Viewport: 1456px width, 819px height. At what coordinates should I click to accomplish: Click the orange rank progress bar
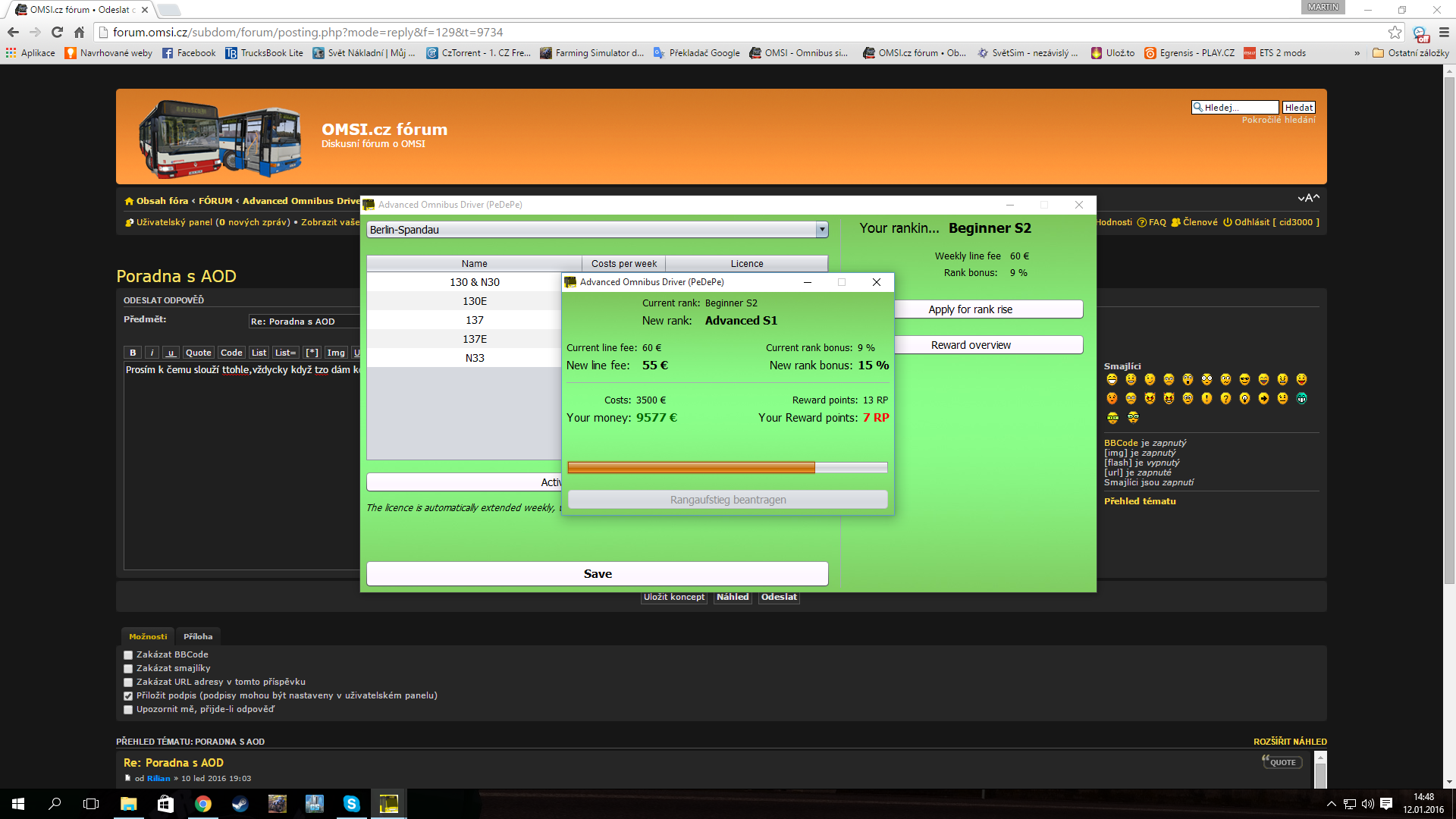click(691, 468)
